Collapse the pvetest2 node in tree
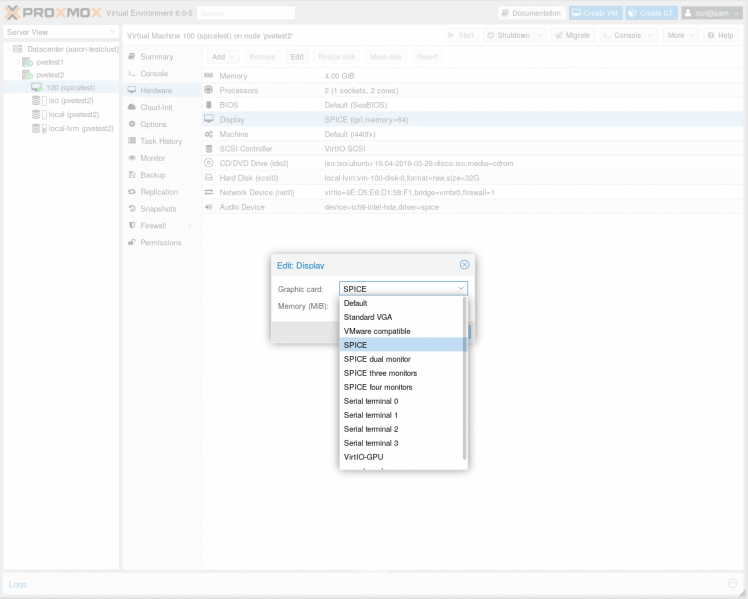 (18, 75)
